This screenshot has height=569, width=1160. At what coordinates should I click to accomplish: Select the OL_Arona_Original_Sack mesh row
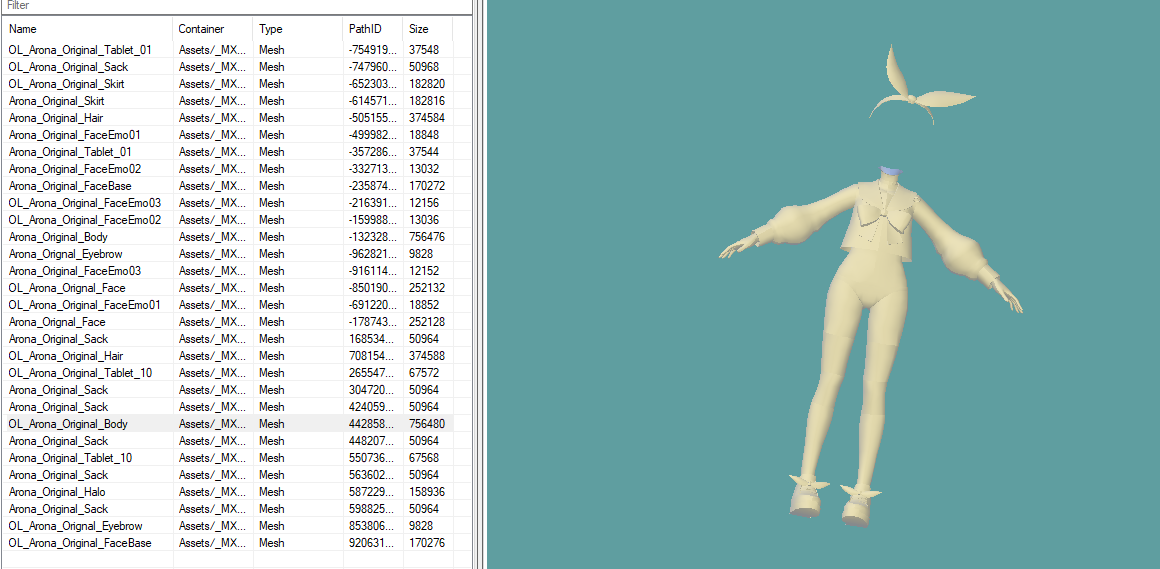pyautogui.click(x=228, y=67)
